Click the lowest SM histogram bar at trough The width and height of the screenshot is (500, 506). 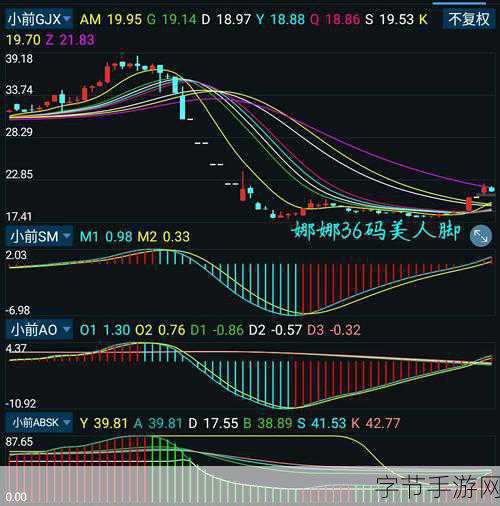(295, 289)
